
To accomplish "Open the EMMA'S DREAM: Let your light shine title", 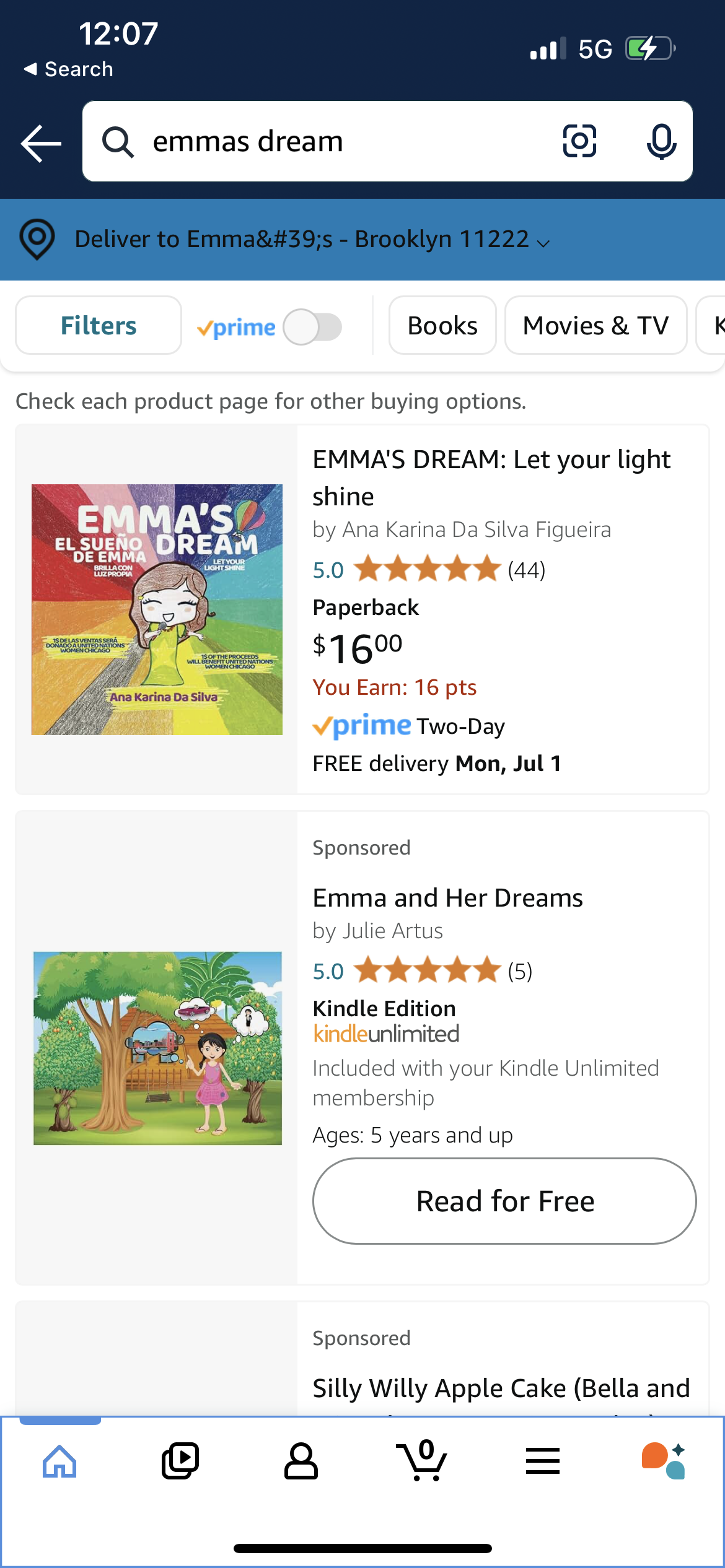I will click(491, 477).
